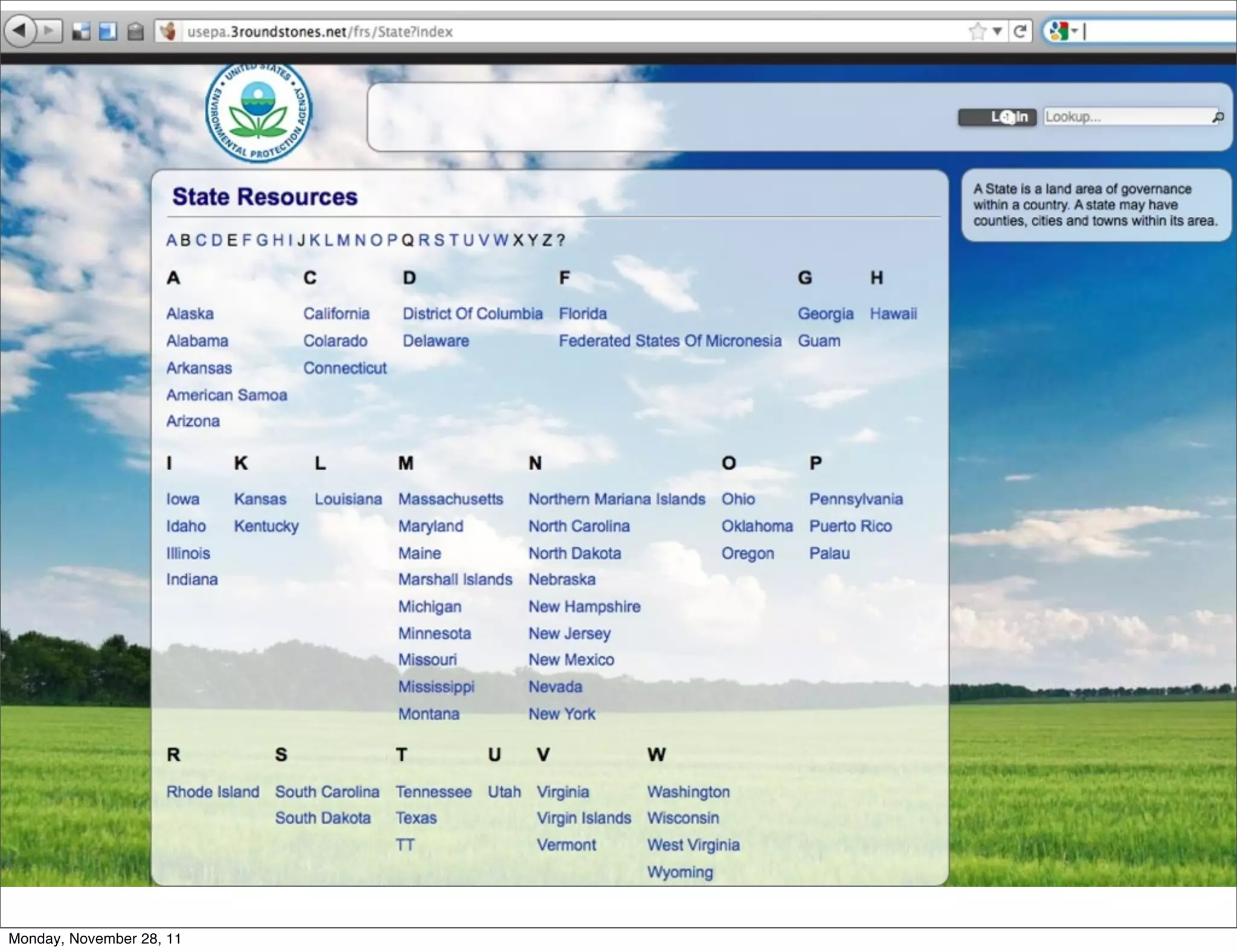Screen dimensions: 1237x952
Task: Jump to letter M in alphabet index
Action: click(x=343, y=240)
